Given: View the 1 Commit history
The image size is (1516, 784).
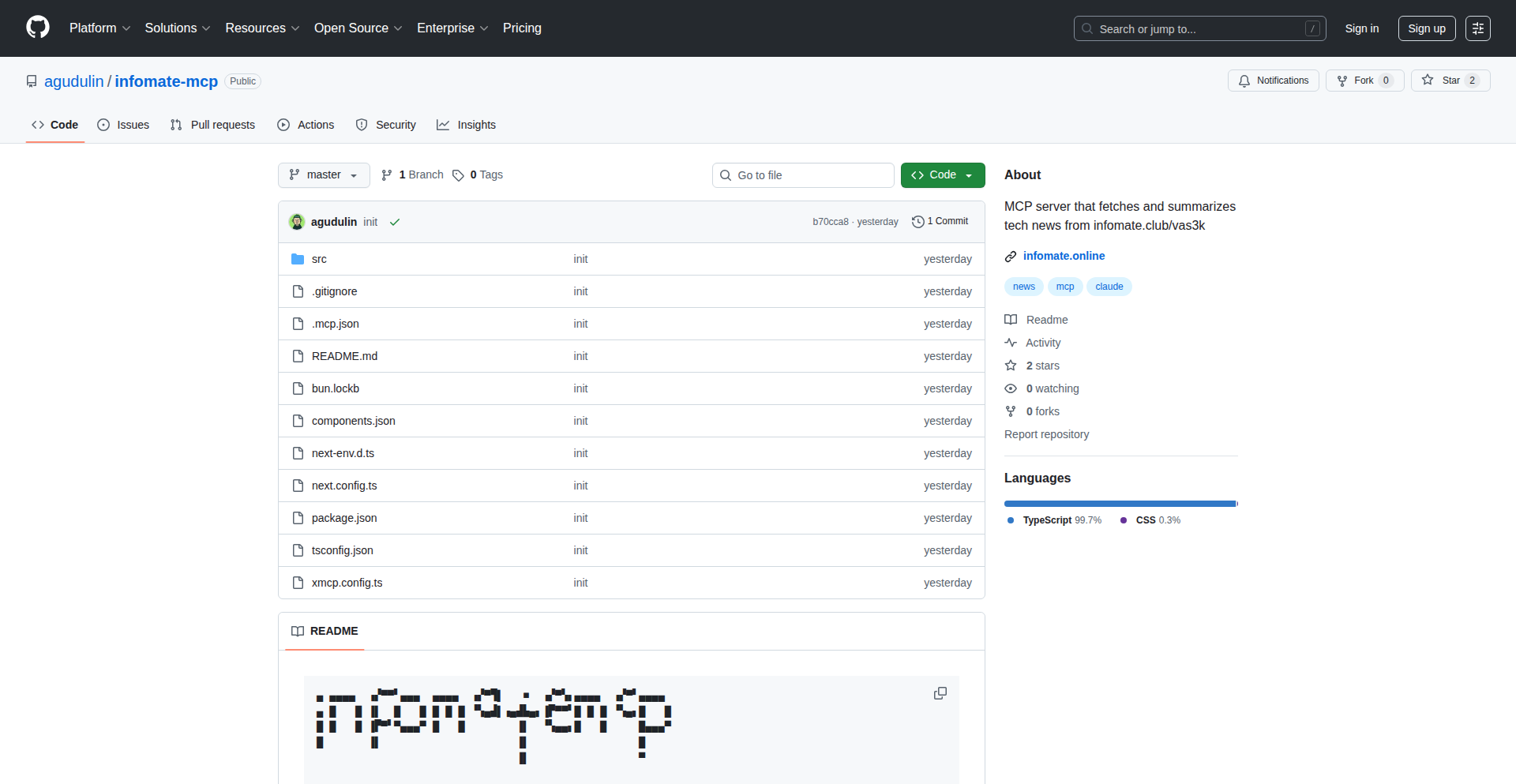Looking at the screenshot, I should click(940, 222).
